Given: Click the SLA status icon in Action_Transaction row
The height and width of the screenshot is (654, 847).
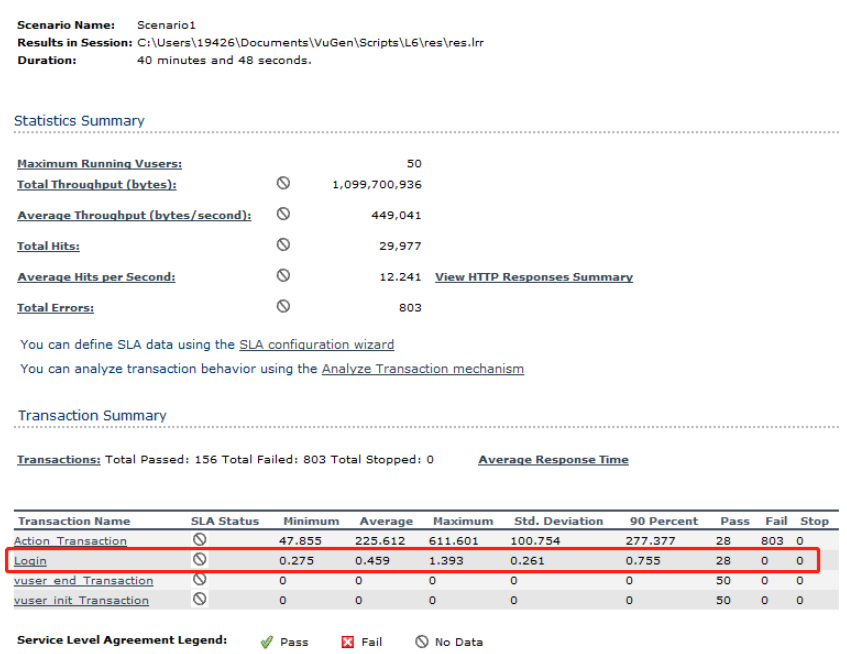Looking at the screenshot, I should 200,540.
